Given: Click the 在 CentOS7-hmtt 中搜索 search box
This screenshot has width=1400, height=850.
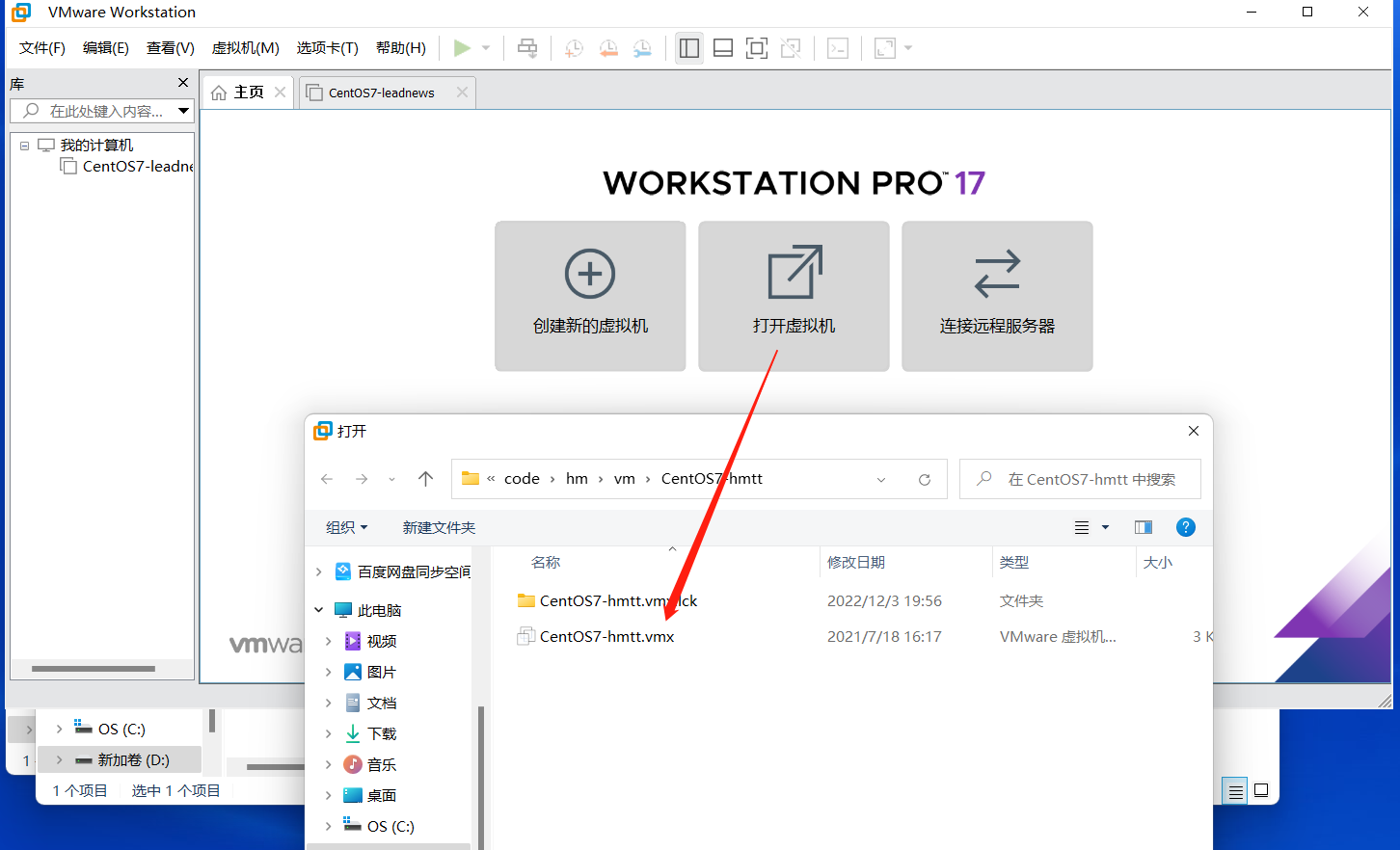Looking at the screenshot, I should click(x=1080, y=479).
